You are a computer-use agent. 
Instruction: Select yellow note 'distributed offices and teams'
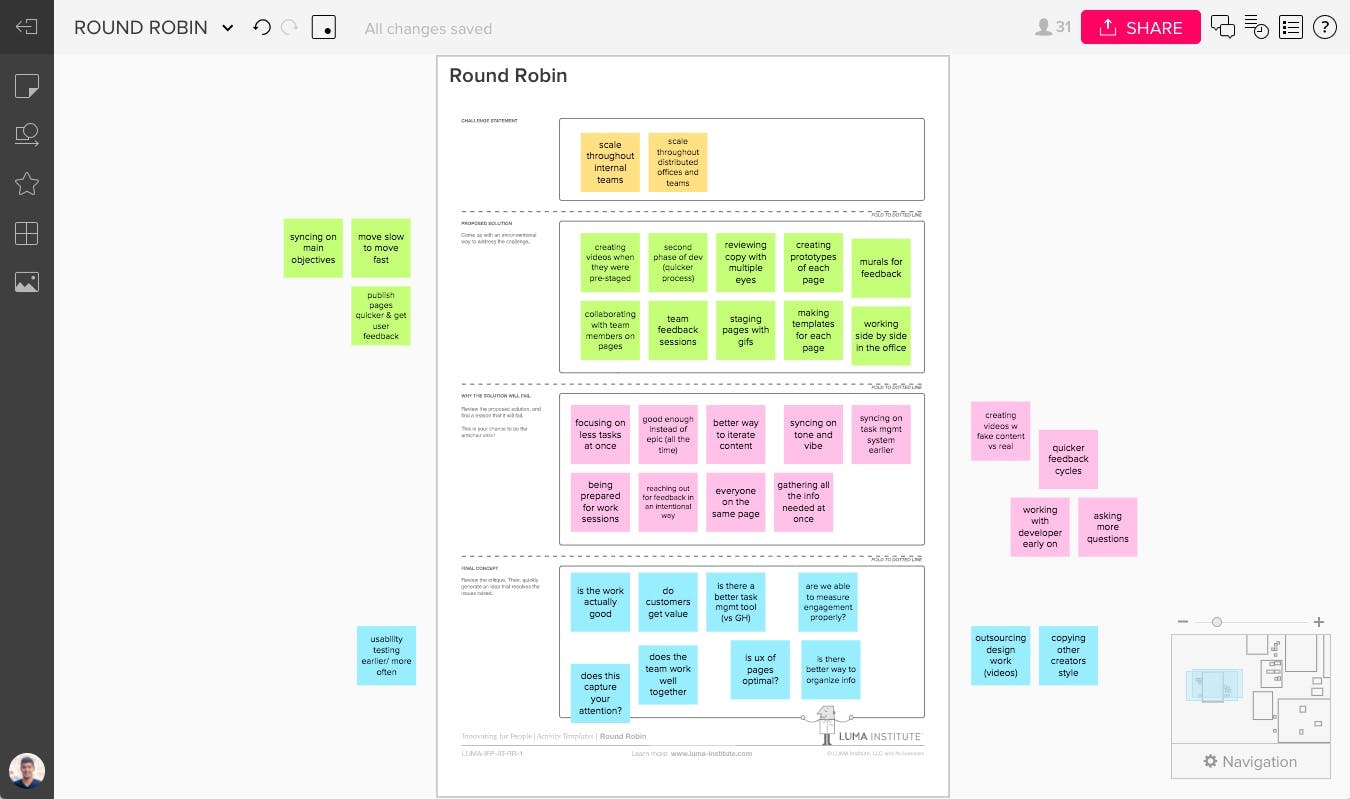tap(677, 162)
